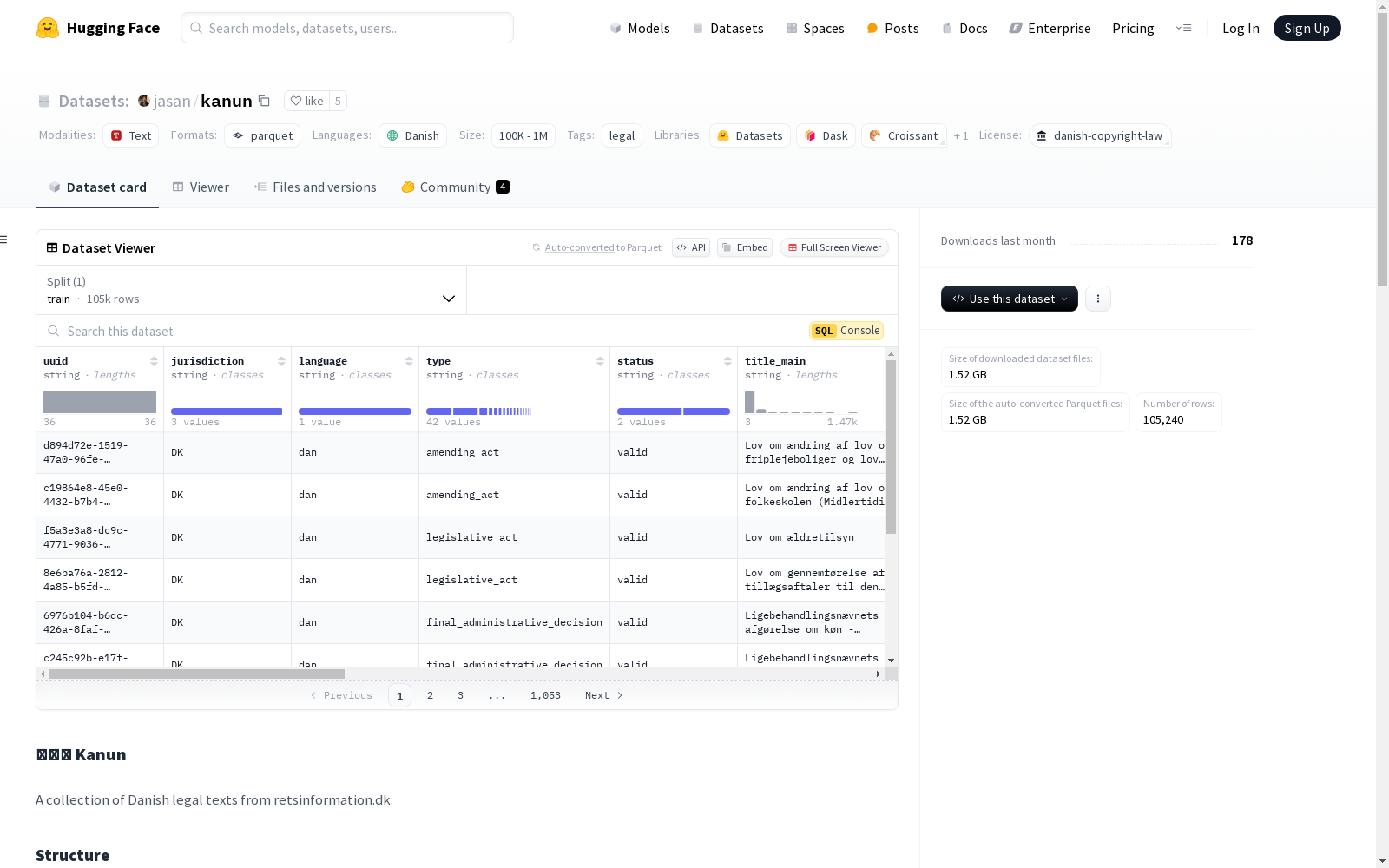Select the danish-copyright-law license tag
This screenshot has width=1389, height=868.
pyautogui.click(x=1100, y=135)
